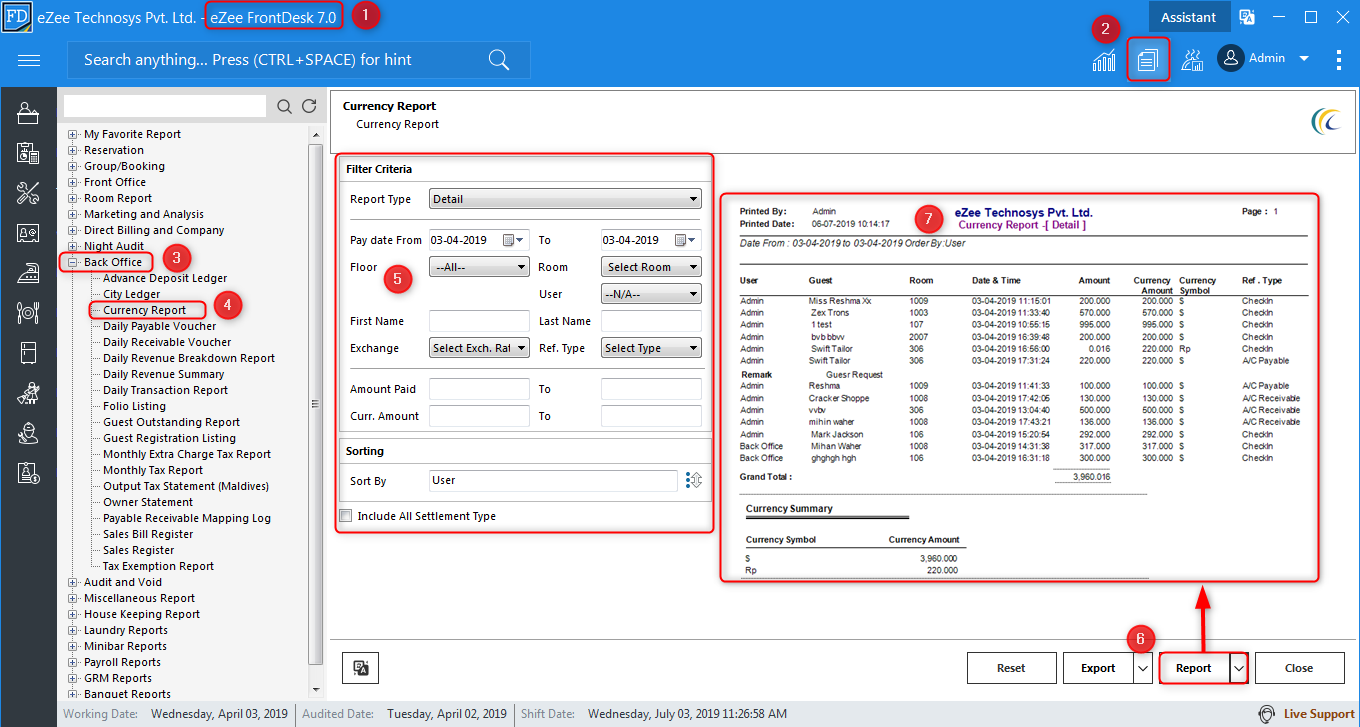The height and width of the screenshot is (727, 1360).
Task: Click the Amount Paid from field
Action: tap(479, 389)
